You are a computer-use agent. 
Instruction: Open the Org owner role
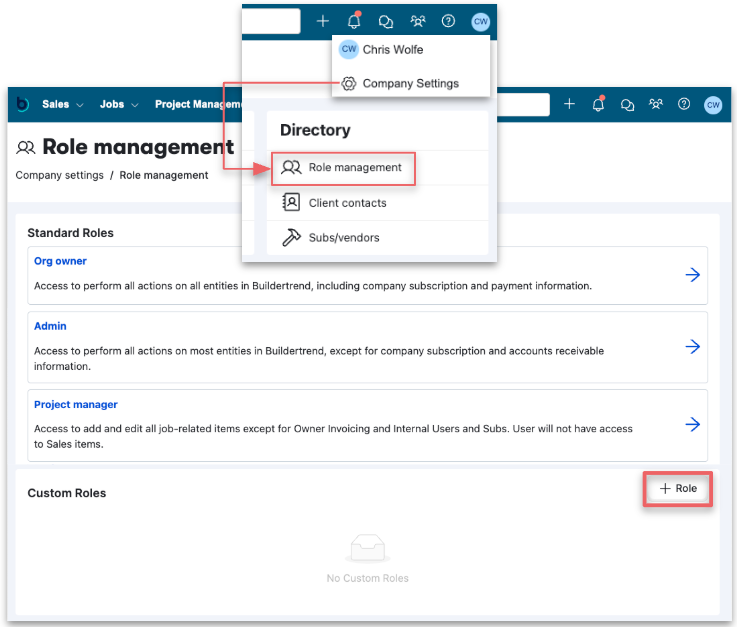coord(60,261)
